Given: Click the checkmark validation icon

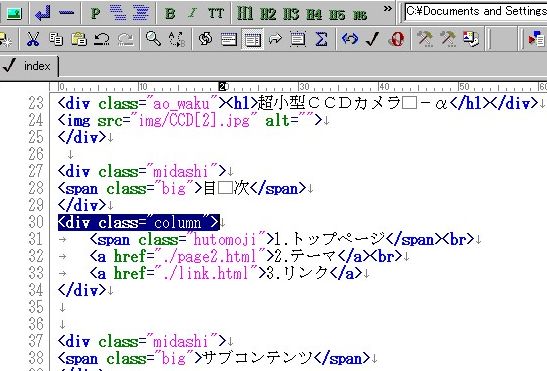Looking at the screenshot, I should pos(373,39).
